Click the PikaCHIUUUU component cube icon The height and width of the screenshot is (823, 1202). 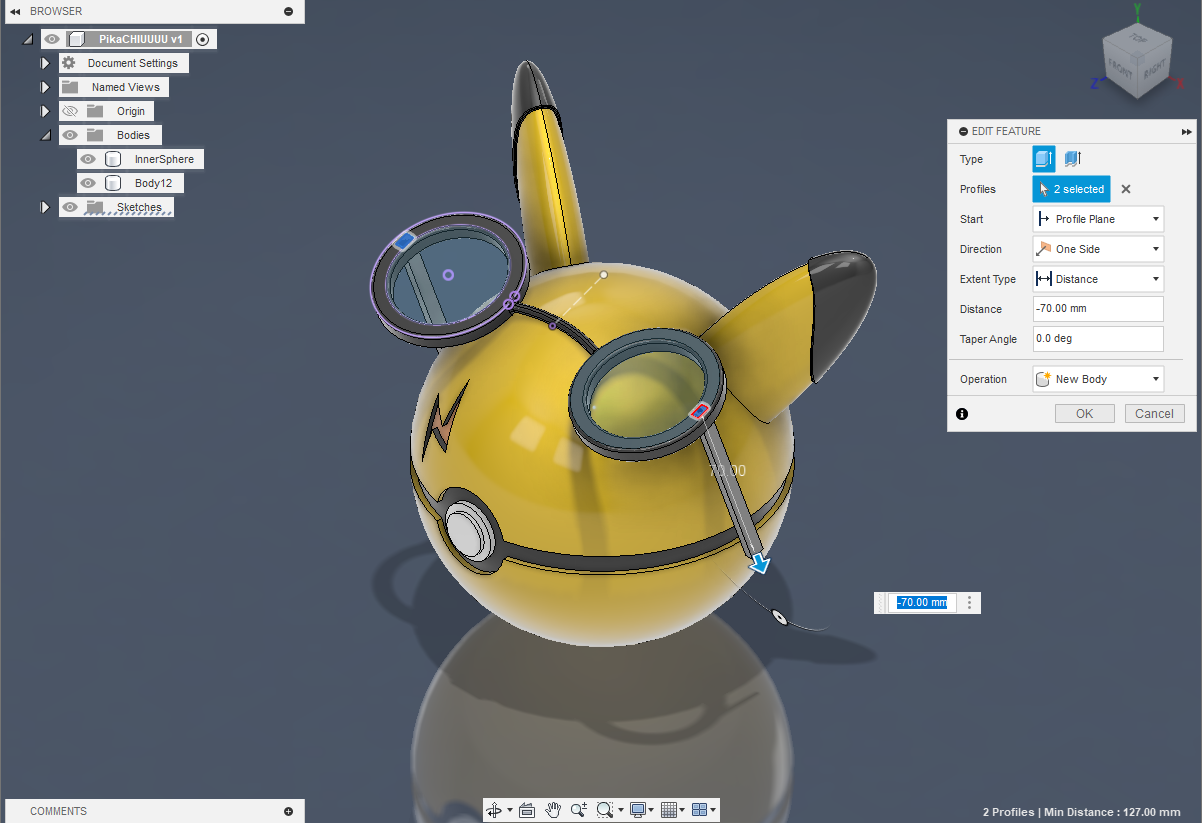coord(77,39)
